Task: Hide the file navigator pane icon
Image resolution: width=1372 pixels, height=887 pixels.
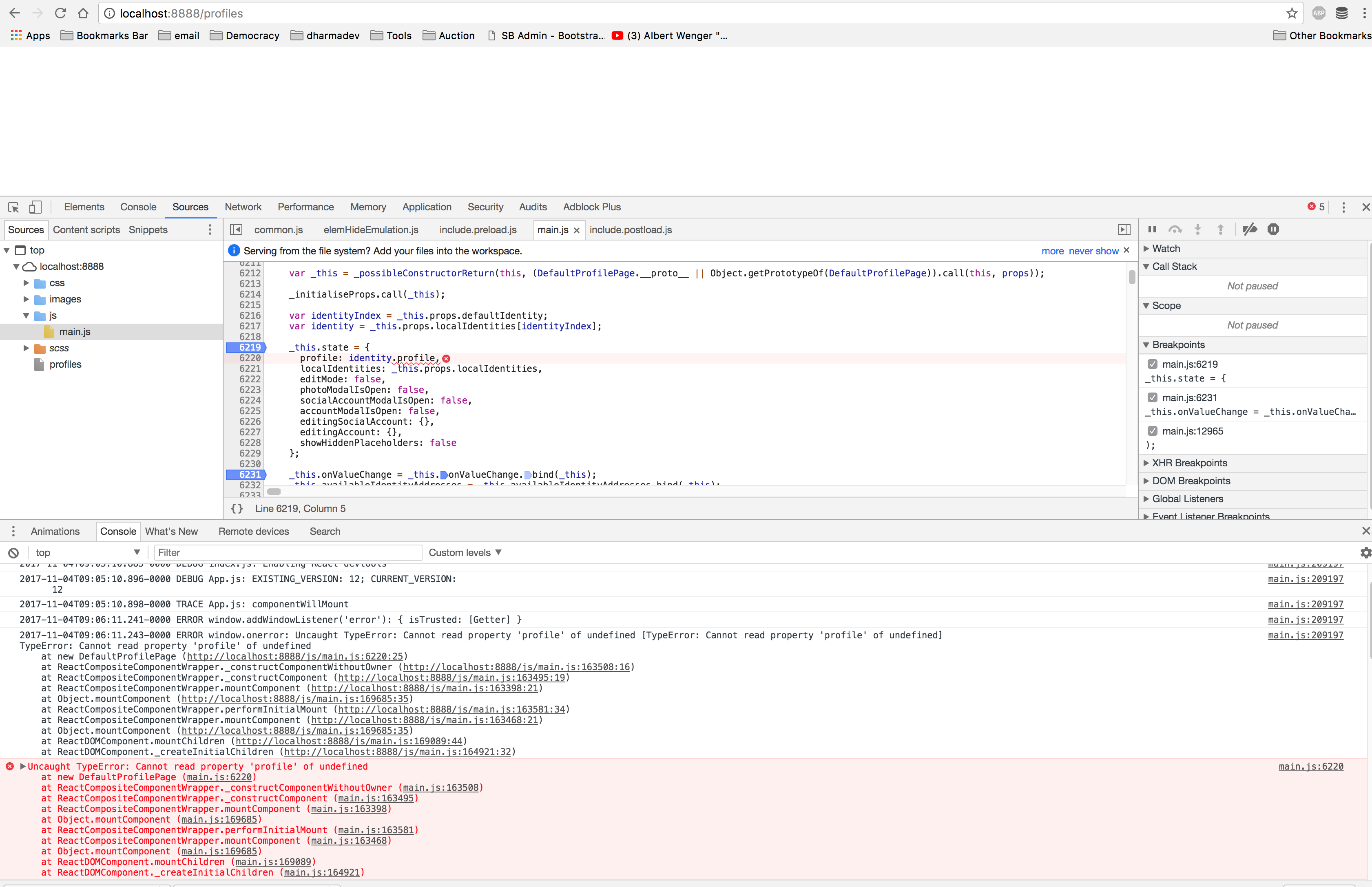Action: coord(236,230)
